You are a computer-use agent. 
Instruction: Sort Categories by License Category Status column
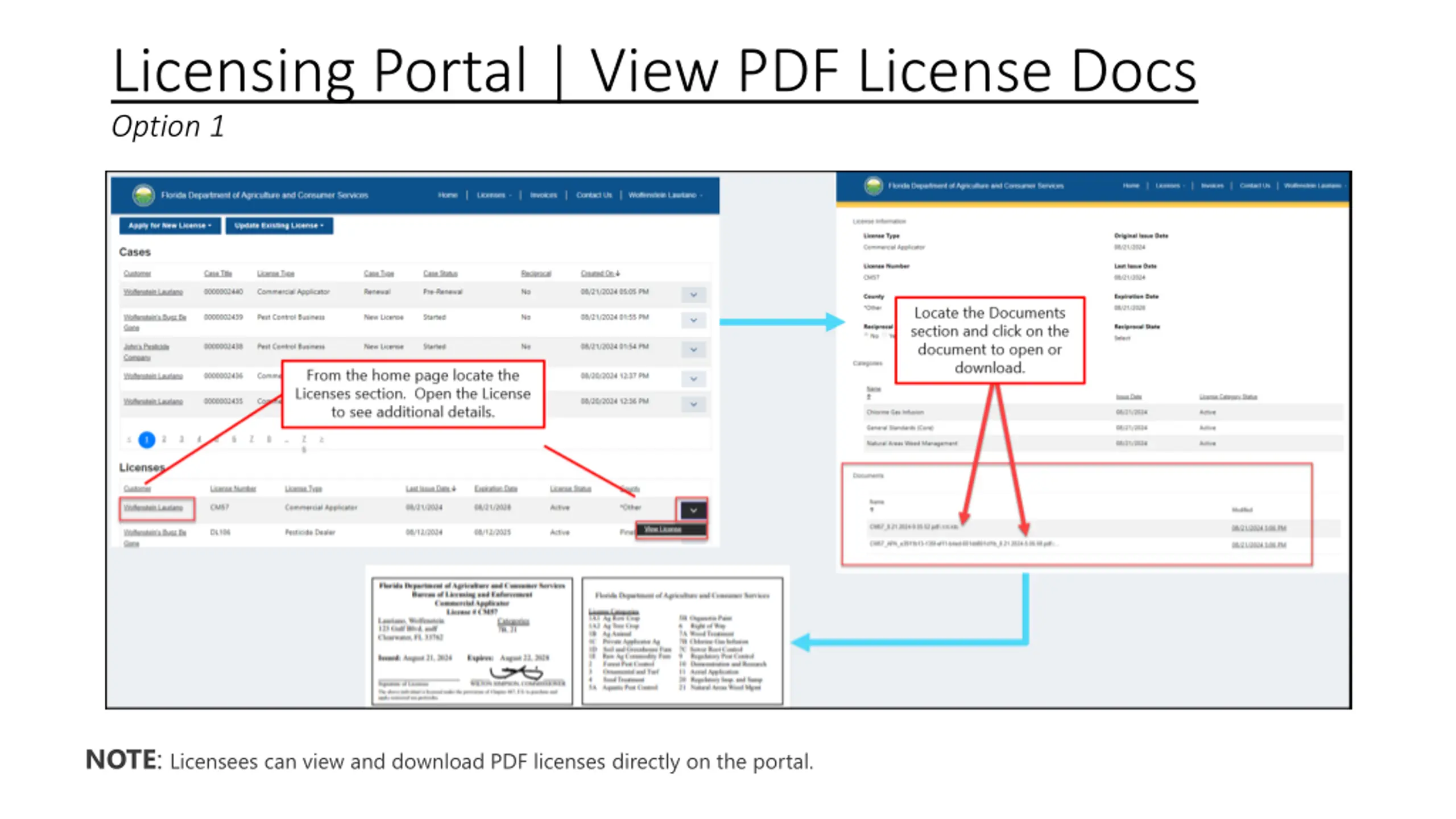[x=1228, y=396]
